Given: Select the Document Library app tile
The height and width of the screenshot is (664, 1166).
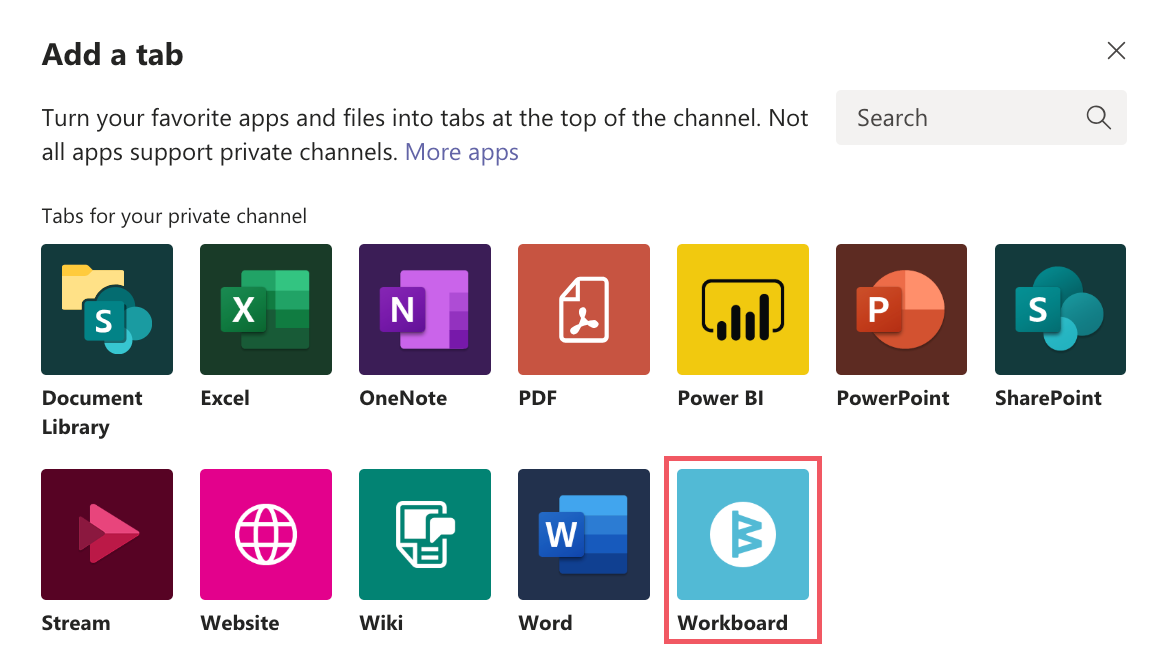Looking at the screenshot, I should coord(107,309).
